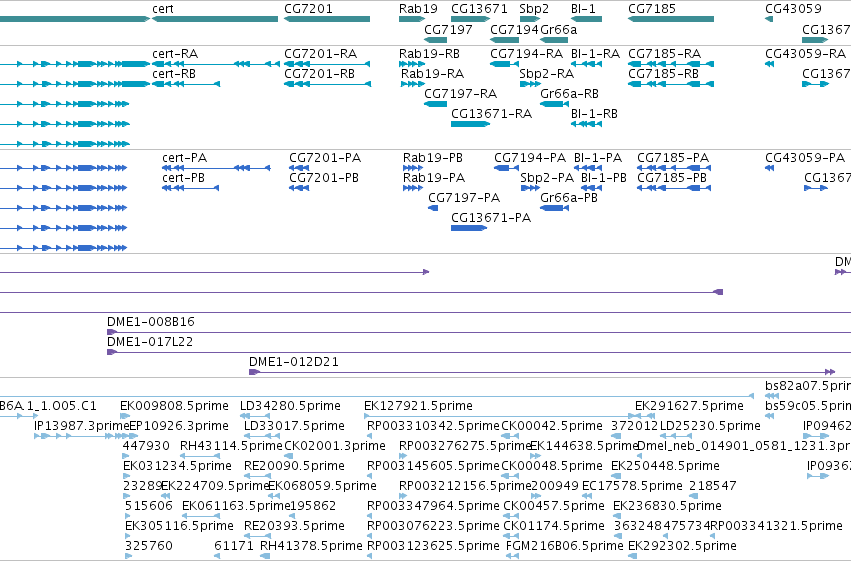
Task: Select the cert-PB protein label
Action: (183, 177)
